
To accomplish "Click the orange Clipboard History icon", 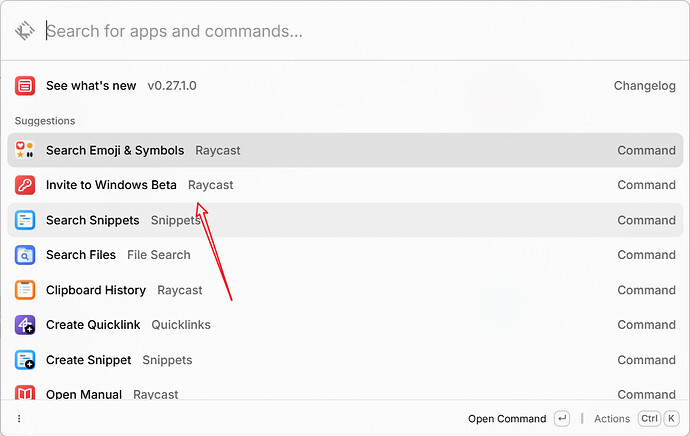I will [x=25, y=290].
